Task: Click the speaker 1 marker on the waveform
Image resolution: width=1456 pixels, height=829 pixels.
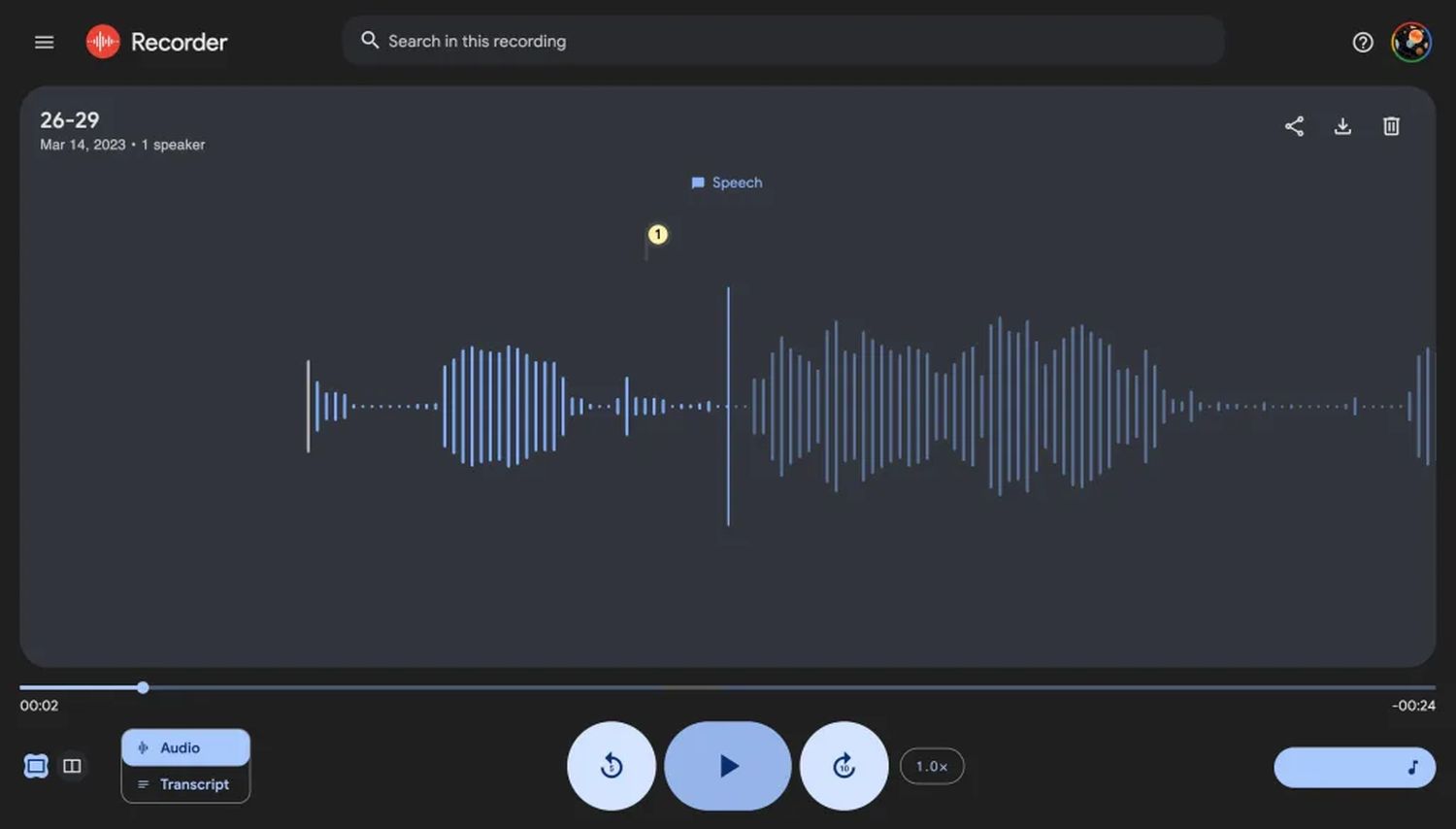Action: (x=658, y=234)
